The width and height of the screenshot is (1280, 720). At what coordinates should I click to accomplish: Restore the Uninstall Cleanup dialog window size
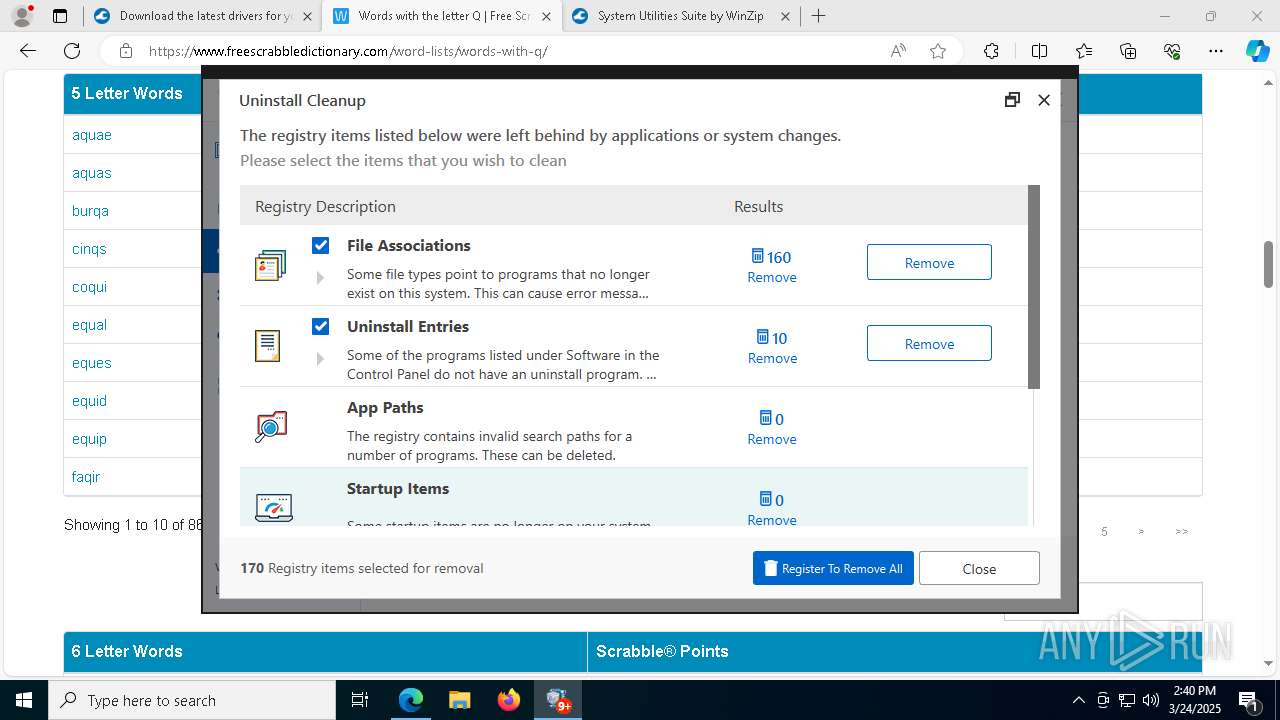tap(1012, 100)
